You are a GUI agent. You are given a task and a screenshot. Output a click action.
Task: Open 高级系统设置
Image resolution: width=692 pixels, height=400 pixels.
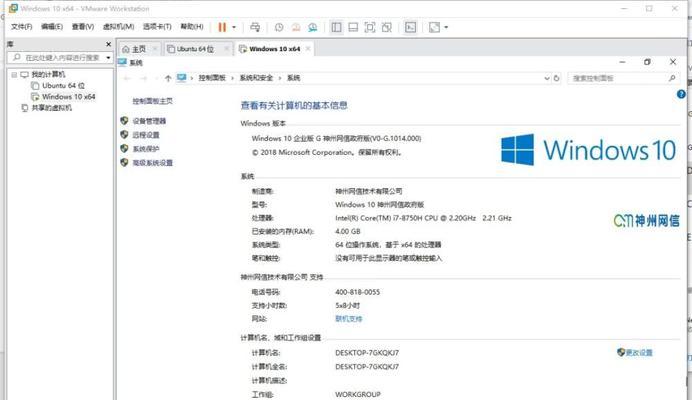pyautogui.click(x=153, y=163)
